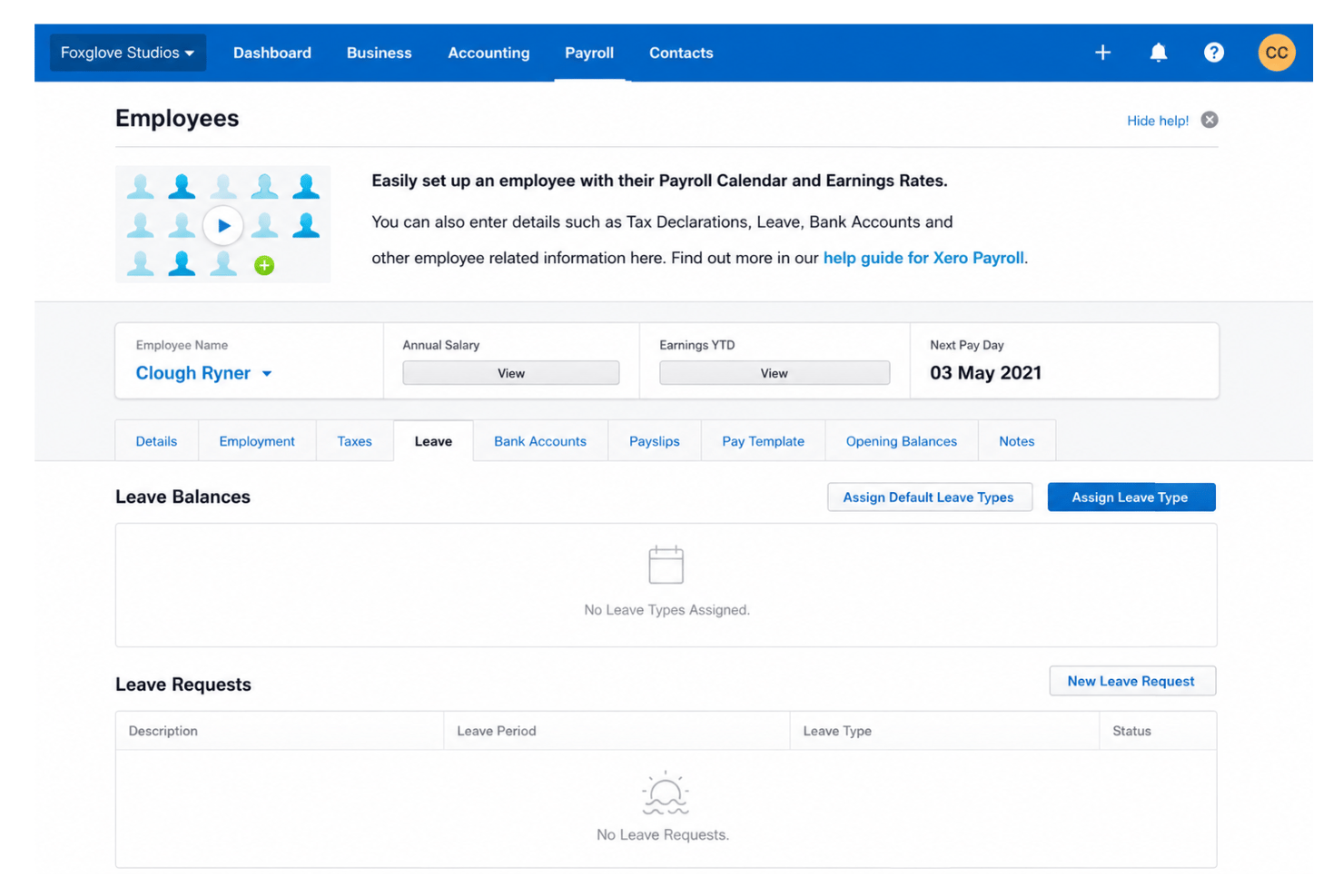Open the CC user avatar menu

point(1276,53)
